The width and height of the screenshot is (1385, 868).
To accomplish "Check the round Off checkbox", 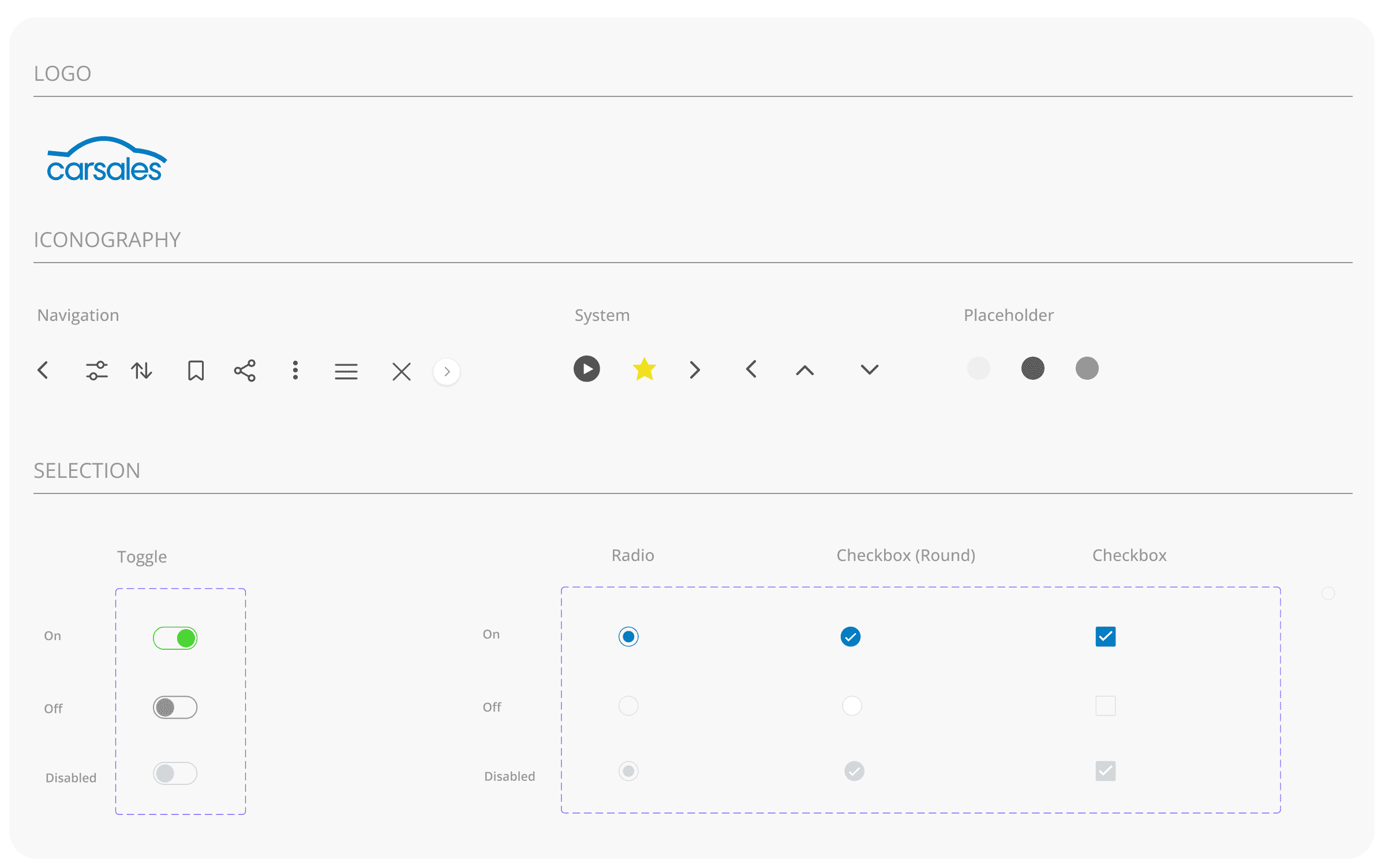I will pyautogui.click(x=852, y=706).
